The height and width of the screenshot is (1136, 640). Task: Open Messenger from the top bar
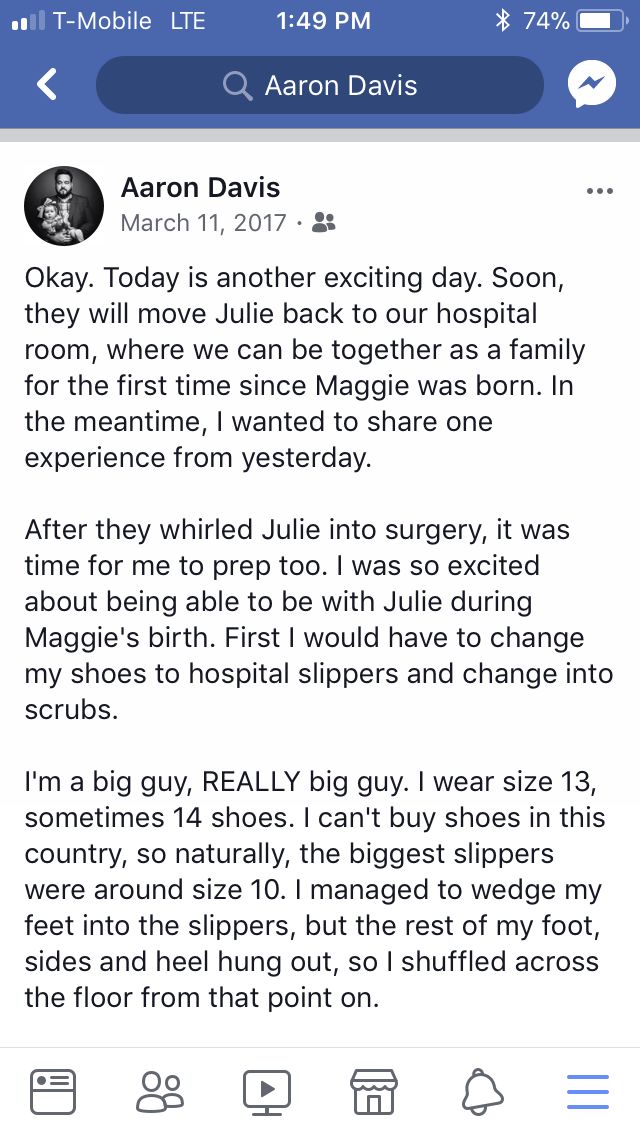pos(592,85)
